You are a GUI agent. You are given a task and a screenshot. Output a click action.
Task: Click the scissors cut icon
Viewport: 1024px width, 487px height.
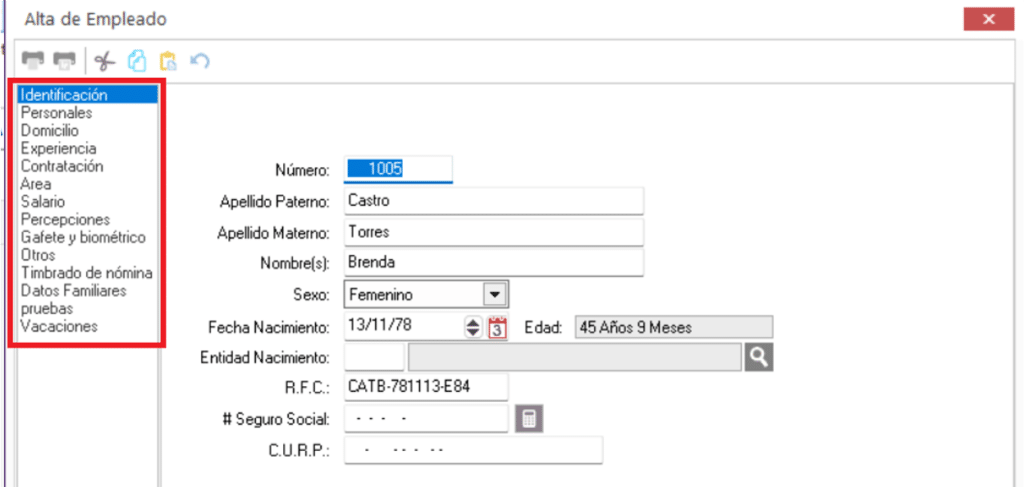[x=104, y=61]
